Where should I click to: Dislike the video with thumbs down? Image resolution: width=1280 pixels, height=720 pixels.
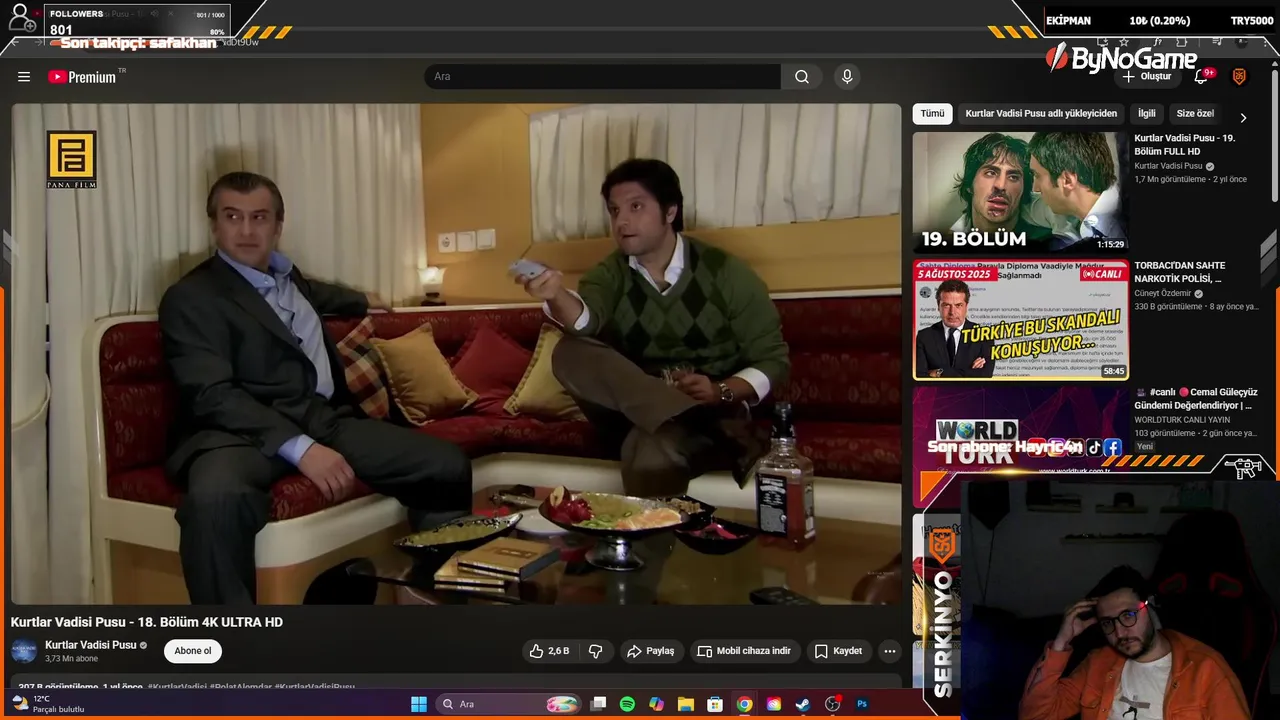click(x=595, y=651)
